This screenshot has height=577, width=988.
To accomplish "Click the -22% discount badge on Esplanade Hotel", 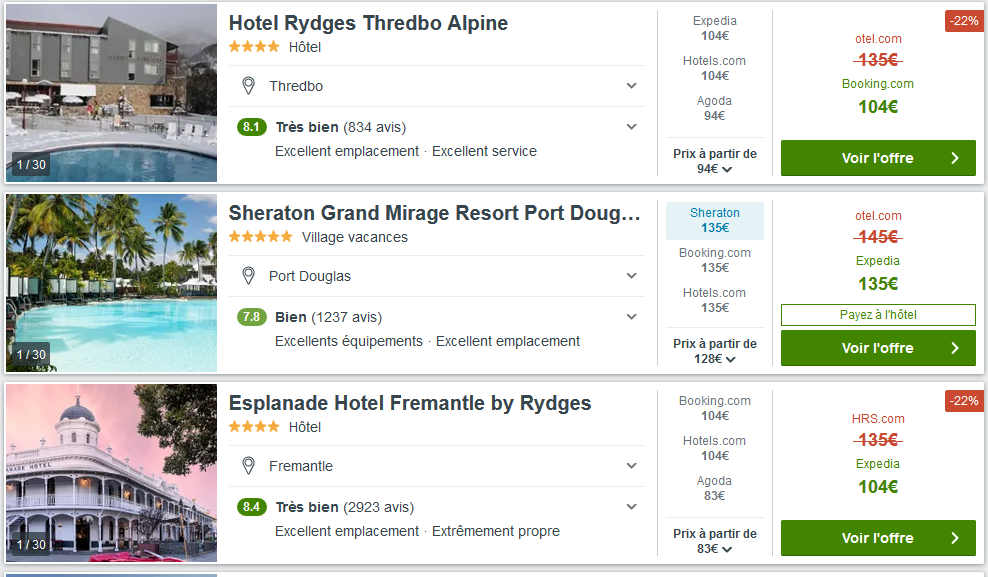I will 964,401.
